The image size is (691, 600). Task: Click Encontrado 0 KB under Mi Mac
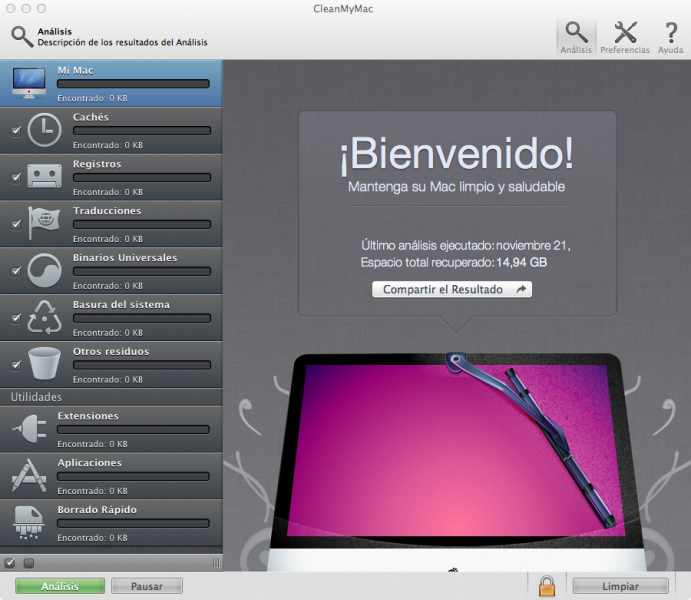coord(93,98)
